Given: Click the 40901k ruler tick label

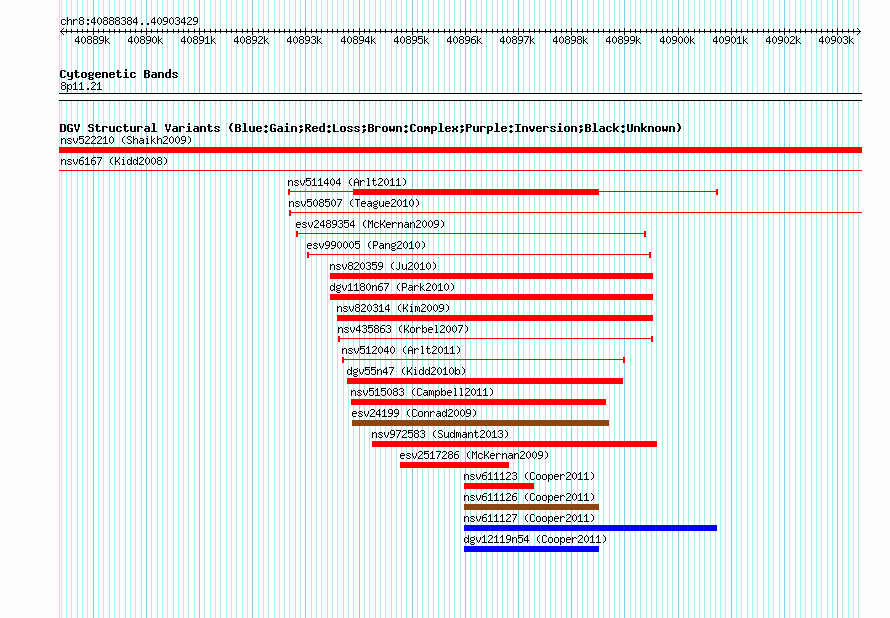Looking at the screenshot, I should 730,40.
